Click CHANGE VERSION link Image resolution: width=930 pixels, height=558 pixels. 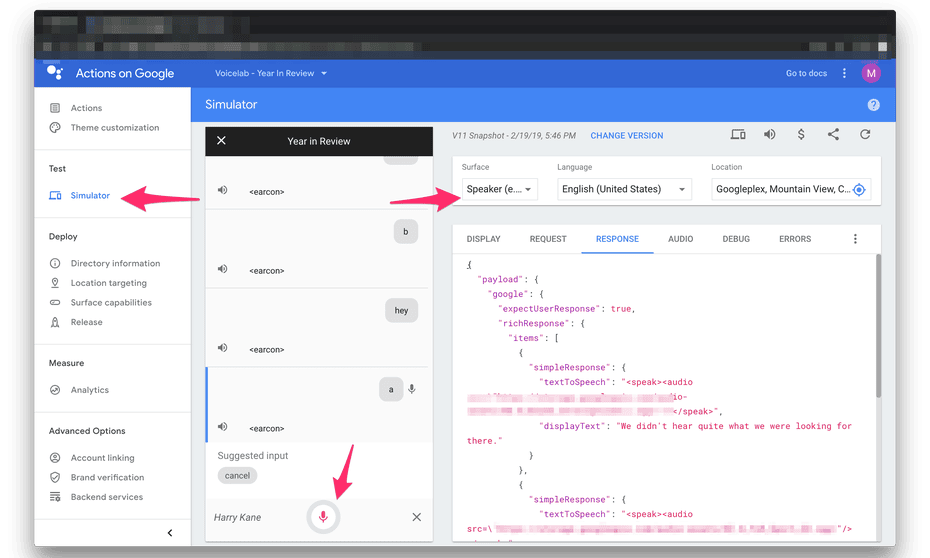click(x=626, y=136)
